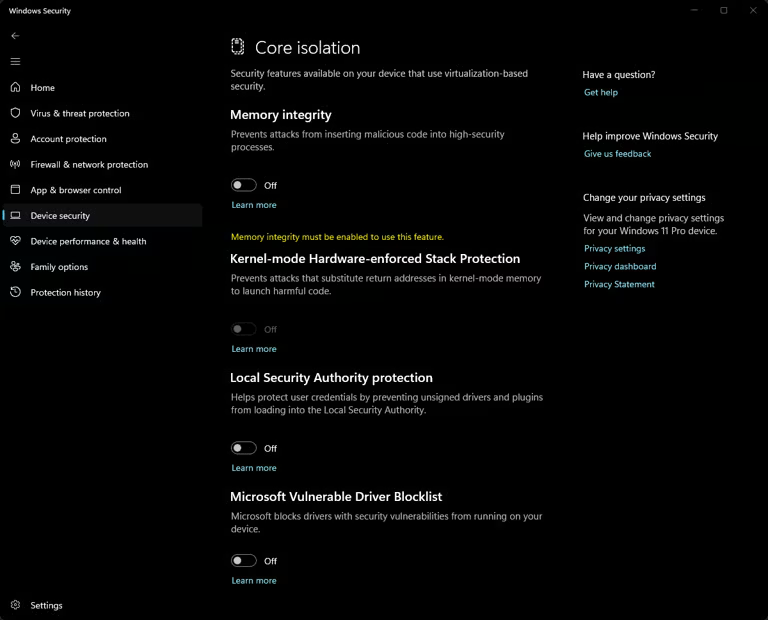
Task: Click the Account protection person icon
Action: click(x=15, y=139)
